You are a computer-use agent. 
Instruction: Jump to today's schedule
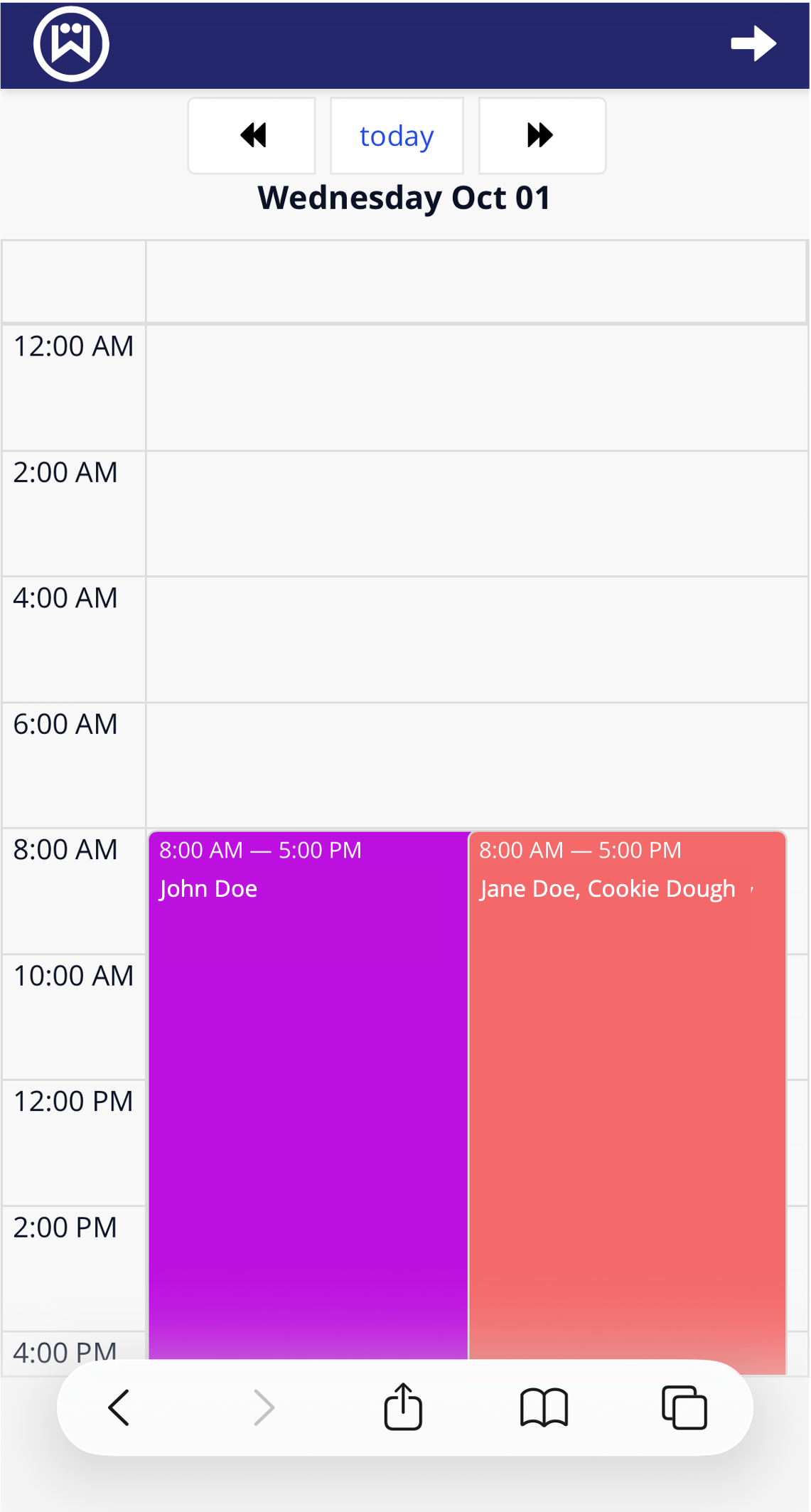(x=397, y=135)
